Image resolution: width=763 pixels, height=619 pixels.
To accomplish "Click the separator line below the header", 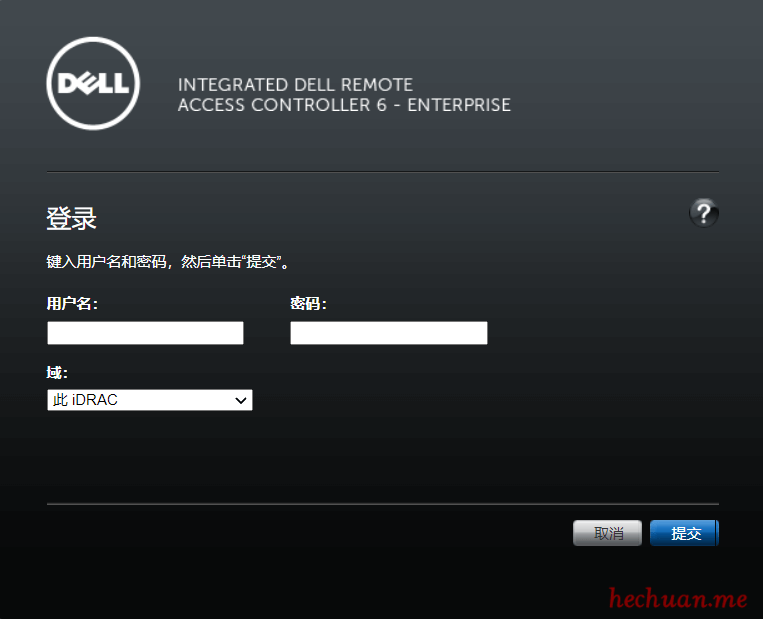I will pyautogui.click(x=382, y=172).
